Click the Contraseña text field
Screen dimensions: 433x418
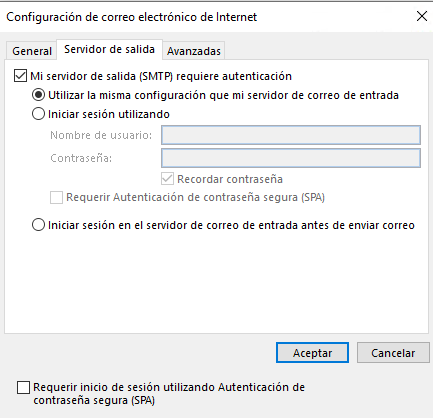tap(291, 158)
